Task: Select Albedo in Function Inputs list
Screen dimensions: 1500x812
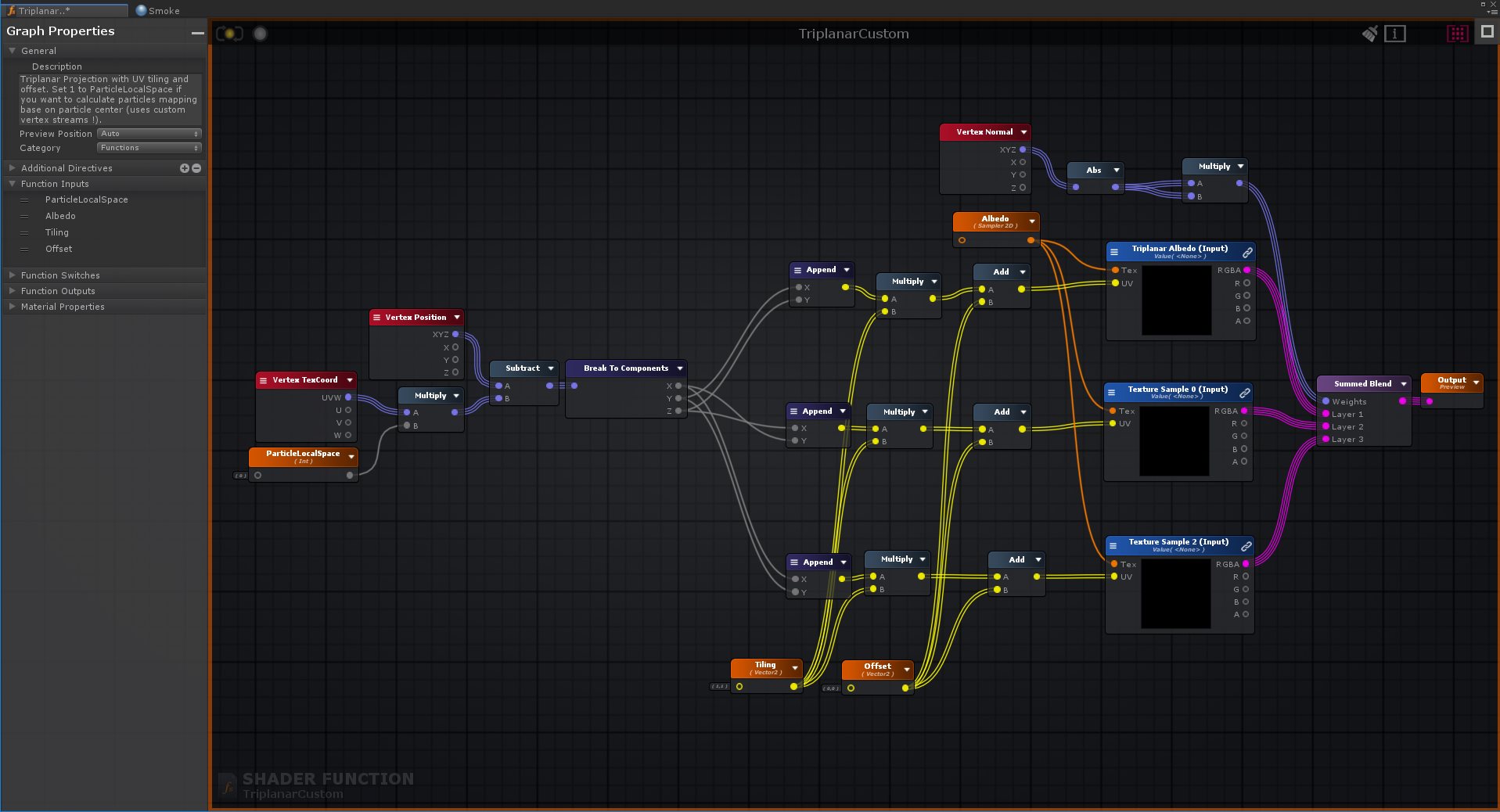Action: tap(60, 216)
